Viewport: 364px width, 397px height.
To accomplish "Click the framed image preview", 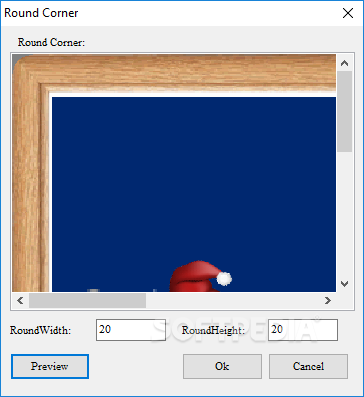I will point(174,173).
